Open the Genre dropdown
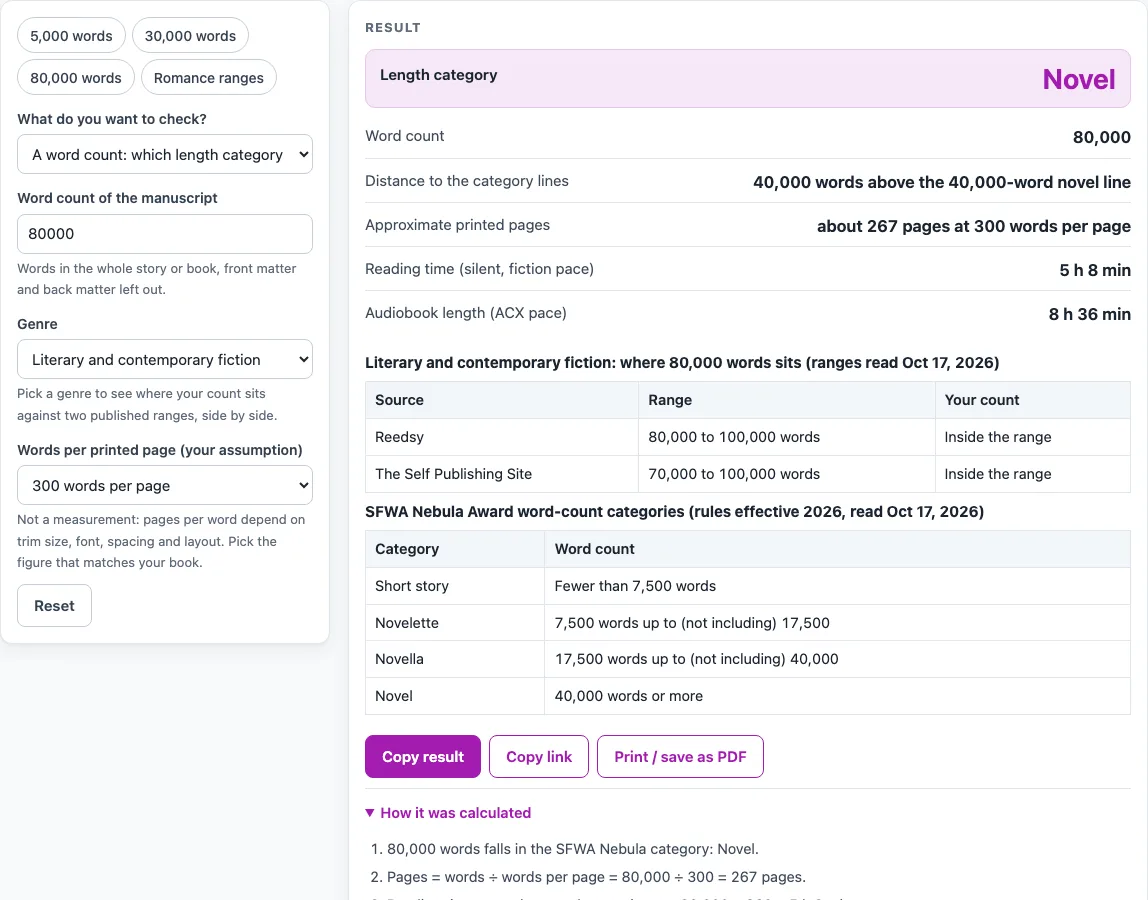This screenshot has width=1148, height=900. point(165,360)
